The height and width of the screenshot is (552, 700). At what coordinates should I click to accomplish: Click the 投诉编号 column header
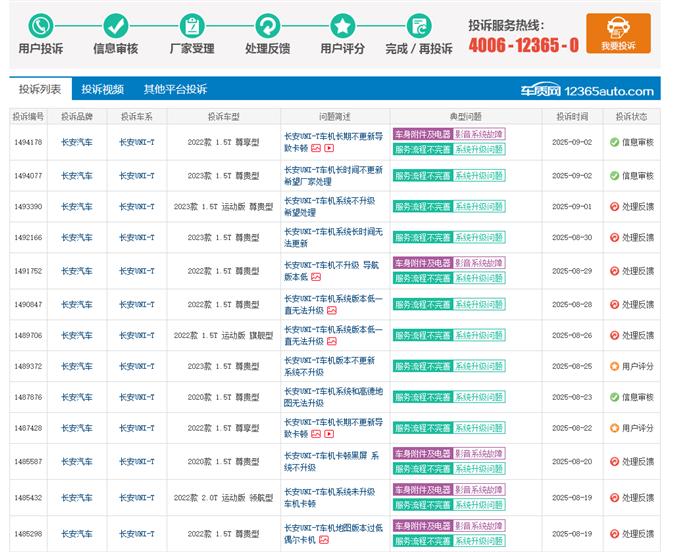[28, 117]
